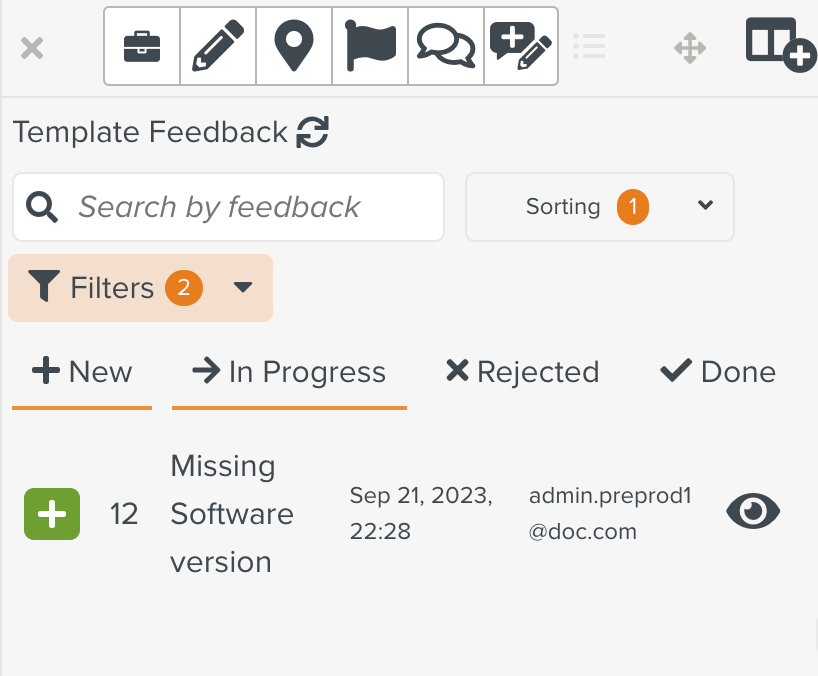818x676 pixels.
Task: Select the add-comment tool
Action: point(520,46)
